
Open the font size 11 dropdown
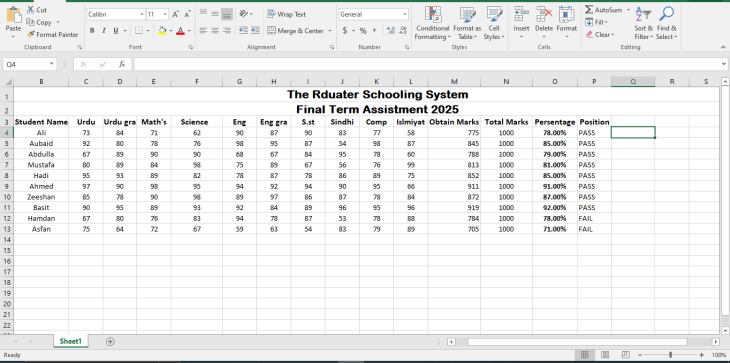(x=165, y=14)
